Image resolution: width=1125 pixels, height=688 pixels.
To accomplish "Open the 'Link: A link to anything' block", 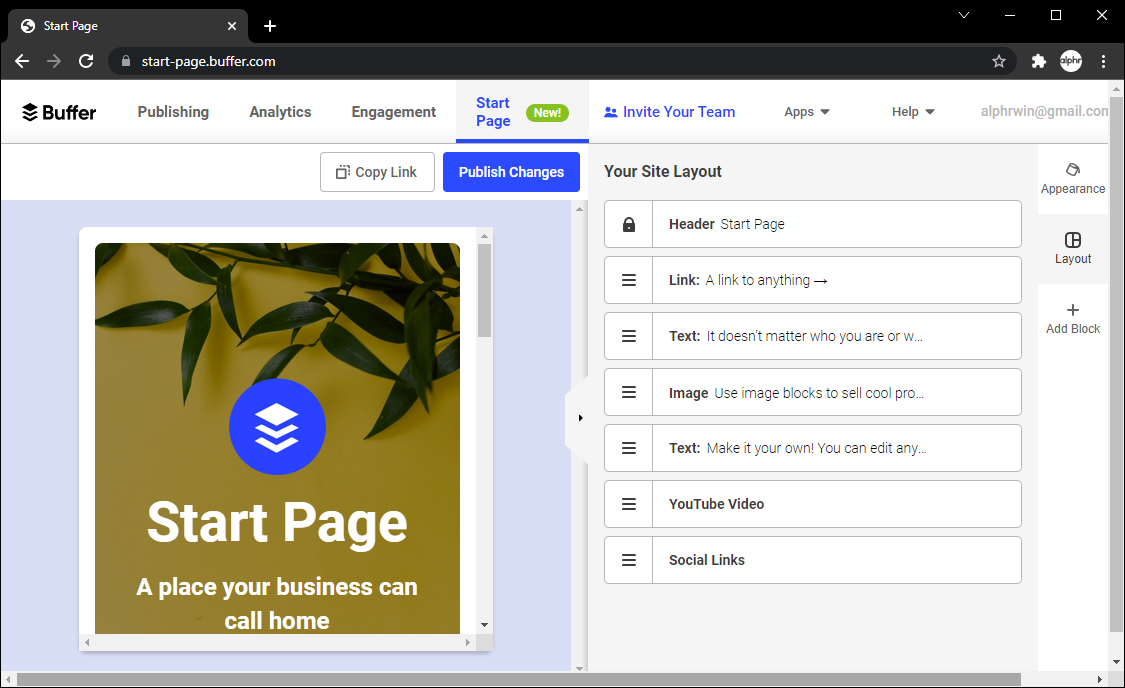I will click(x=813, y=281).
